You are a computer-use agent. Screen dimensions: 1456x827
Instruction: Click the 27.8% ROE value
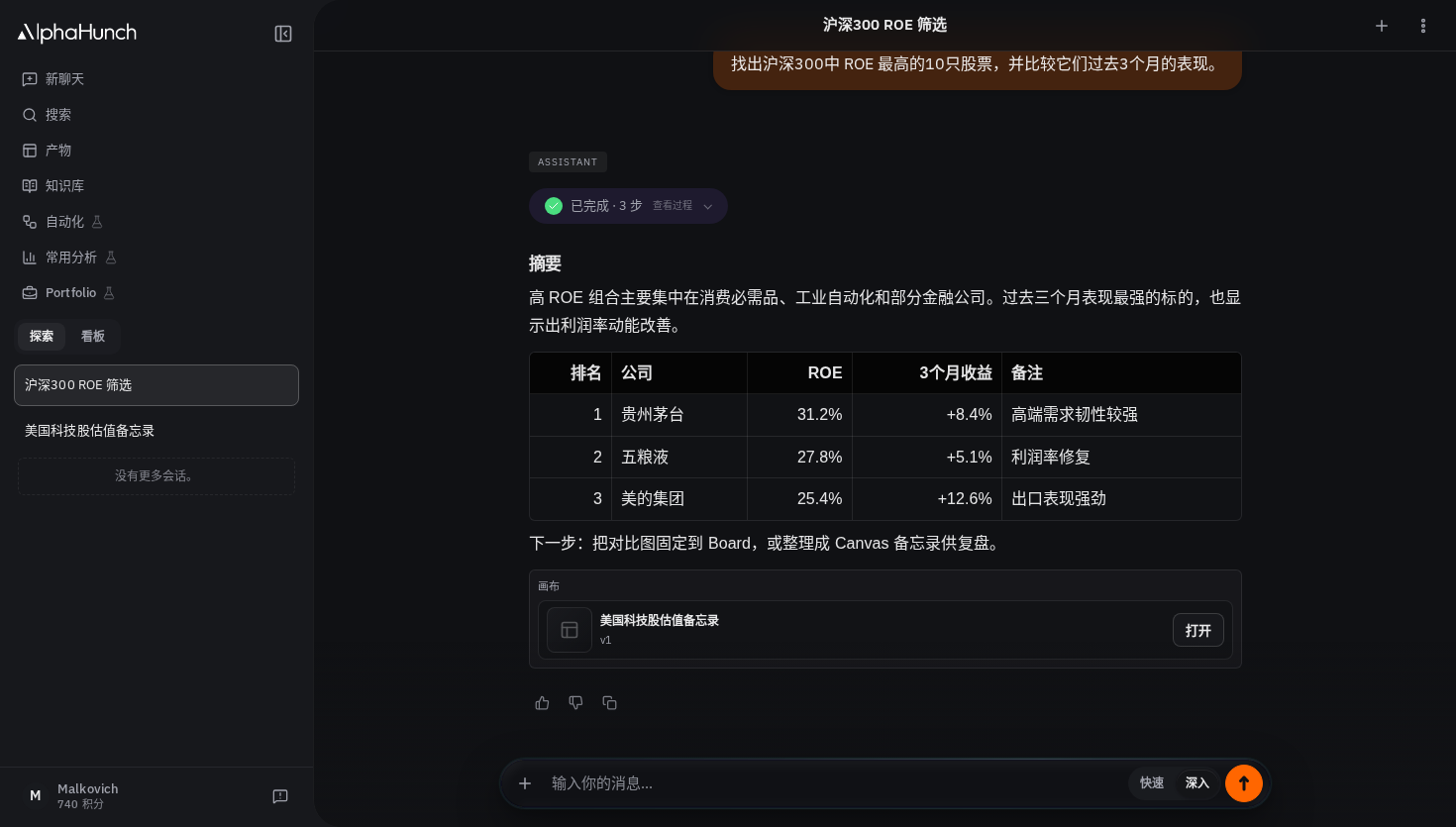click(x=819, y=458)
